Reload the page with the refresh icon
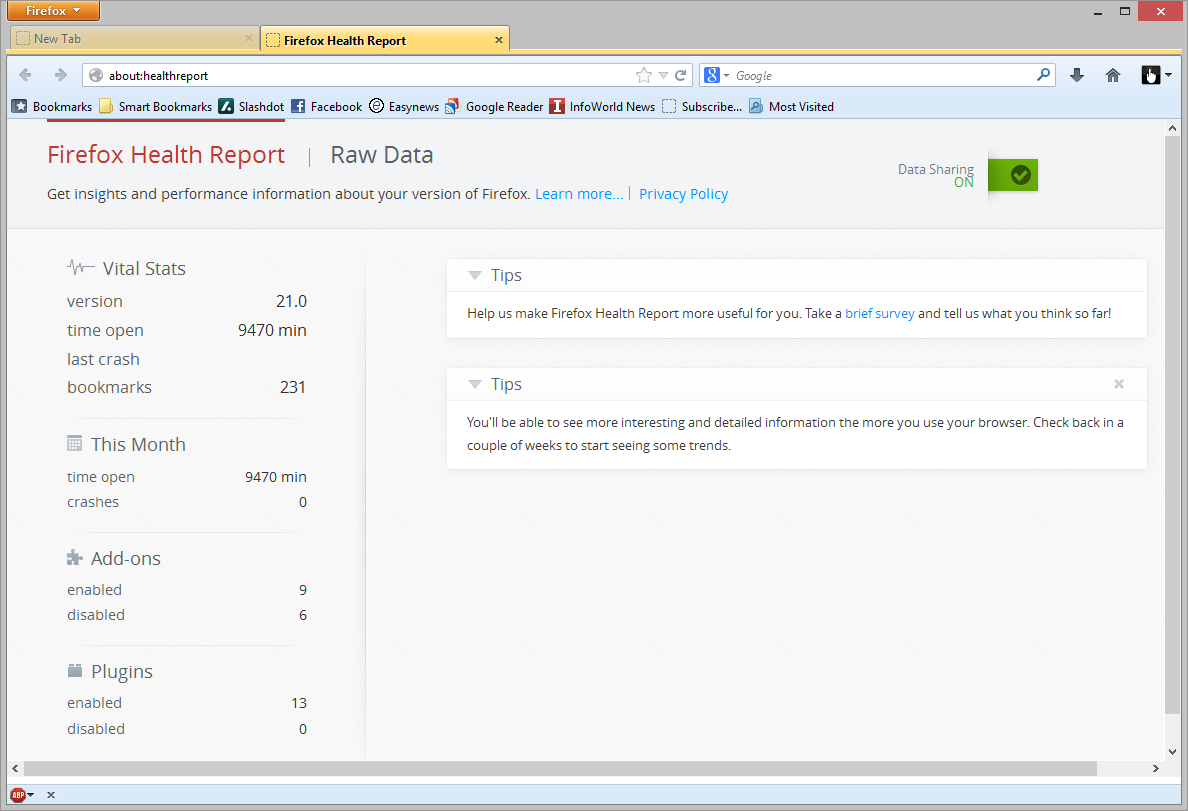 [x=680, y=75]
